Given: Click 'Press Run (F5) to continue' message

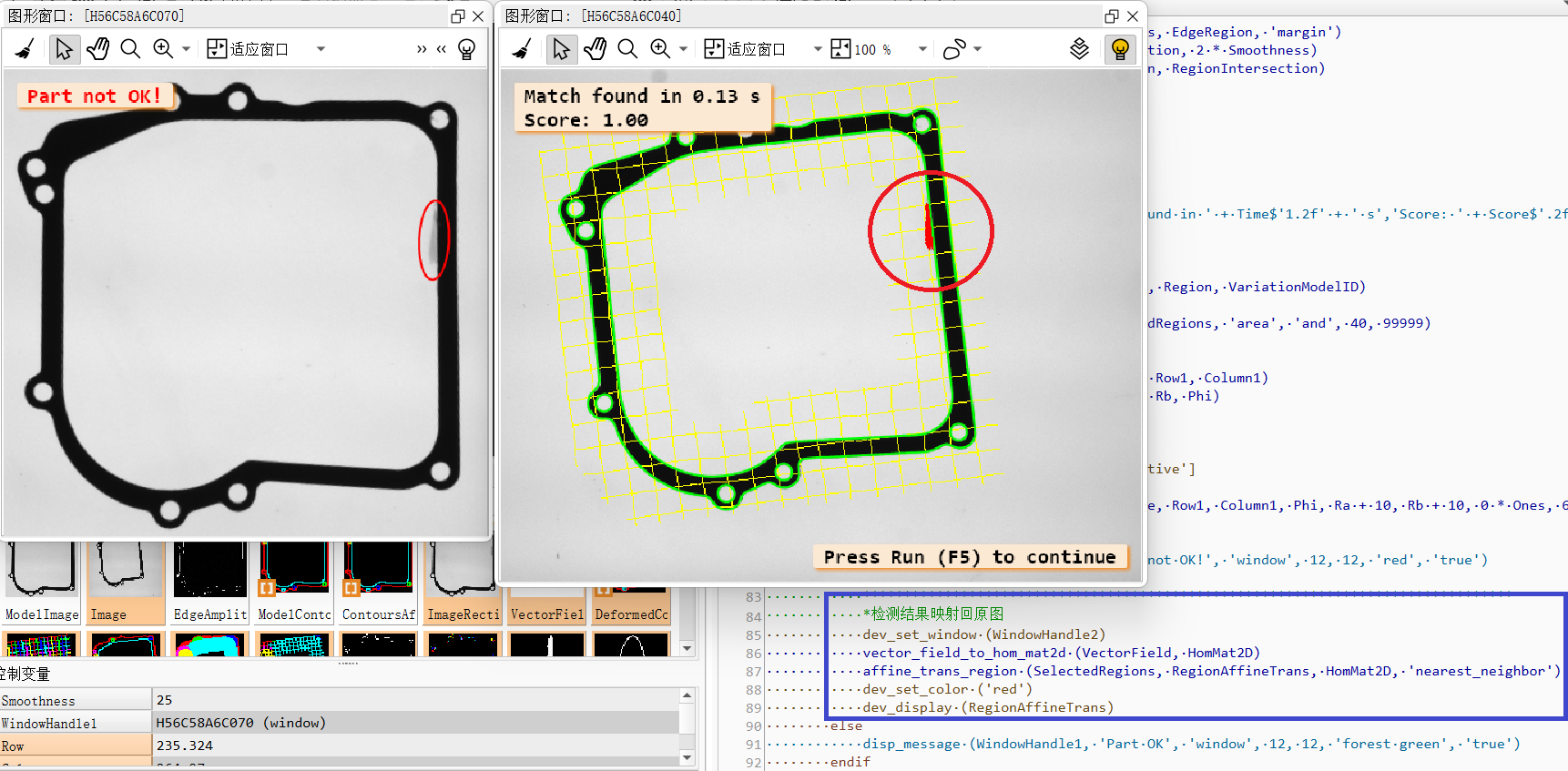Looking at the screenshot, I should (970, 557).
